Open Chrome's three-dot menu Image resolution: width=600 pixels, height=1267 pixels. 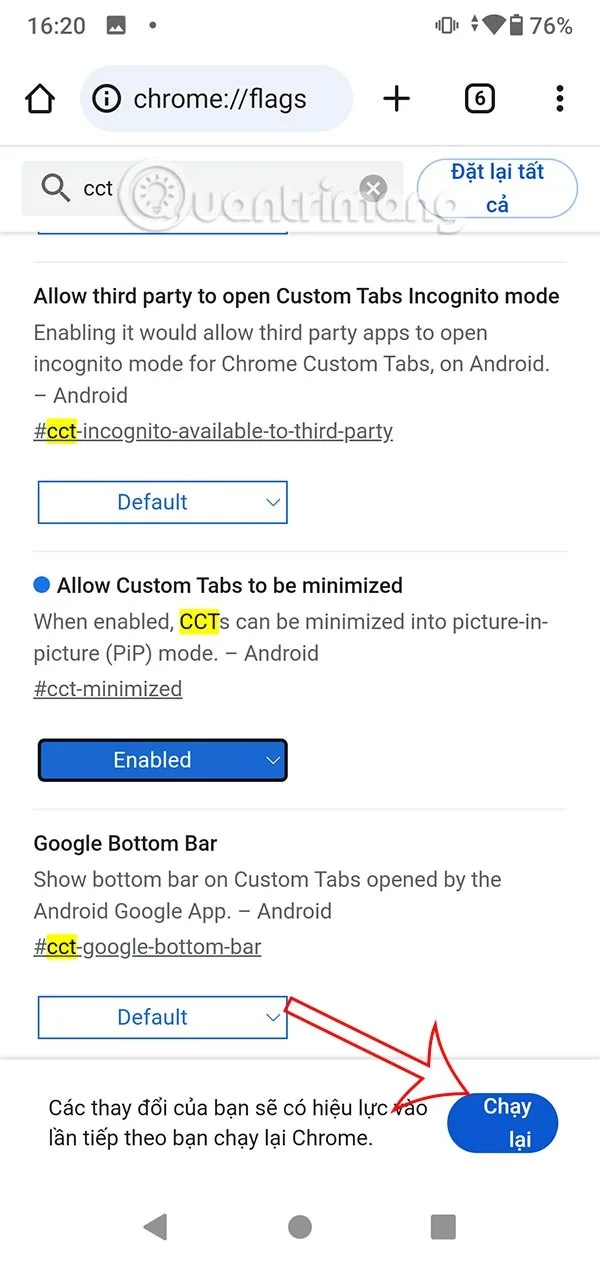coord(558,98)
